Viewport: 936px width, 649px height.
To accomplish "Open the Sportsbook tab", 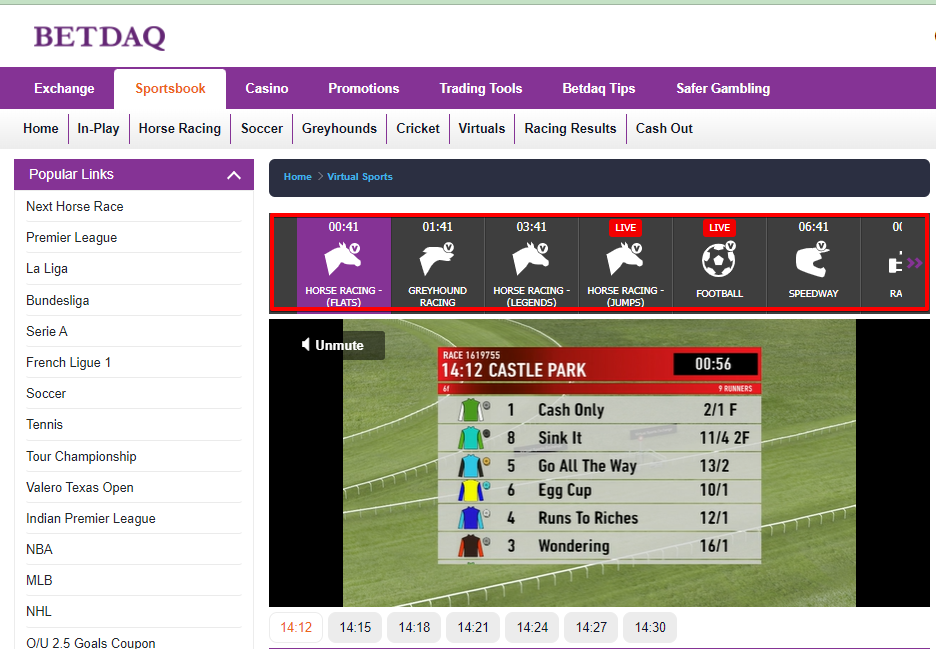I will [170, 88].
